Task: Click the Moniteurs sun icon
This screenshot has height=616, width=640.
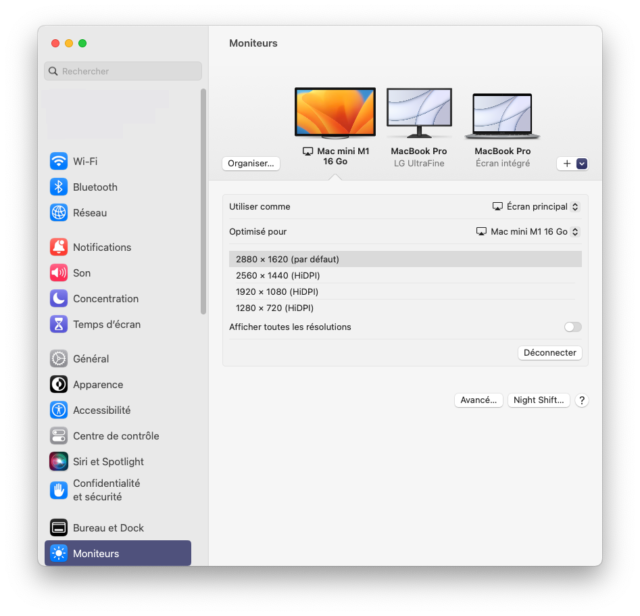Action: tap(59, 553)
